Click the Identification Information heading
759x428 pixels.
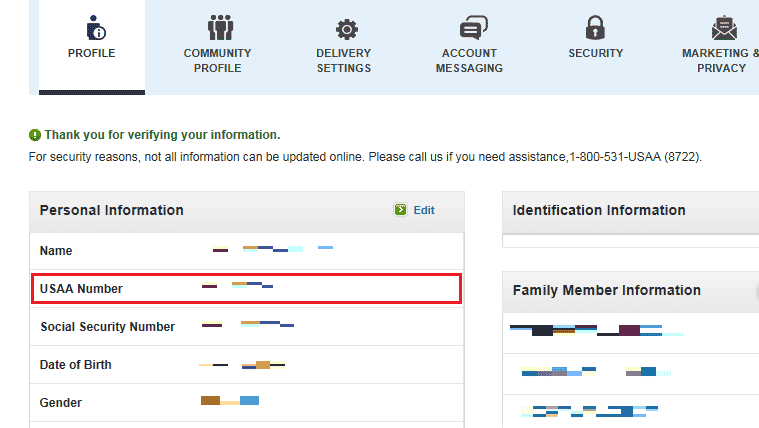click(x=599, y=210)
